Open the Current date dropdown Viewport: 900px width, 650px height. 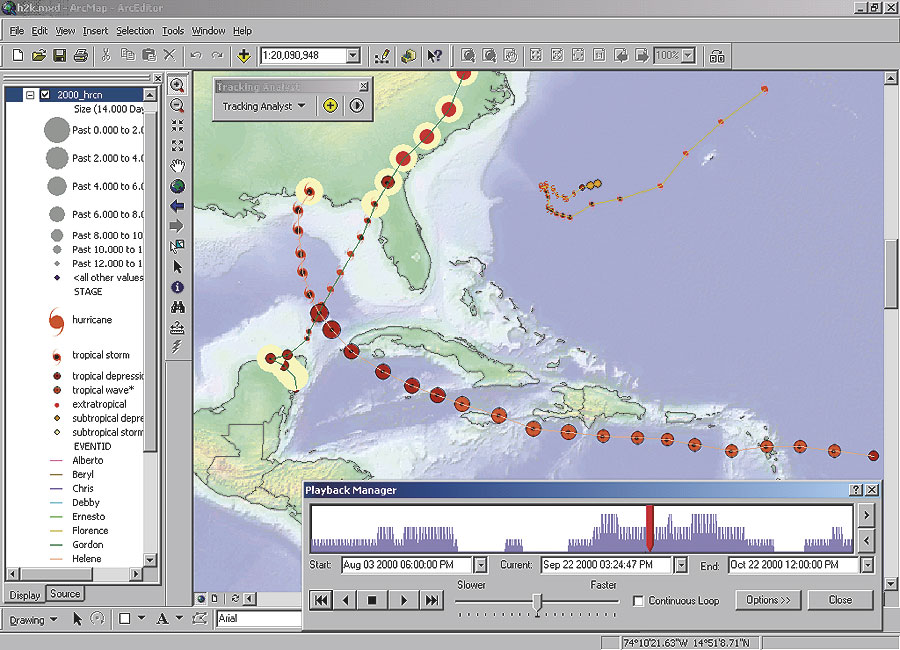(680, 565)
